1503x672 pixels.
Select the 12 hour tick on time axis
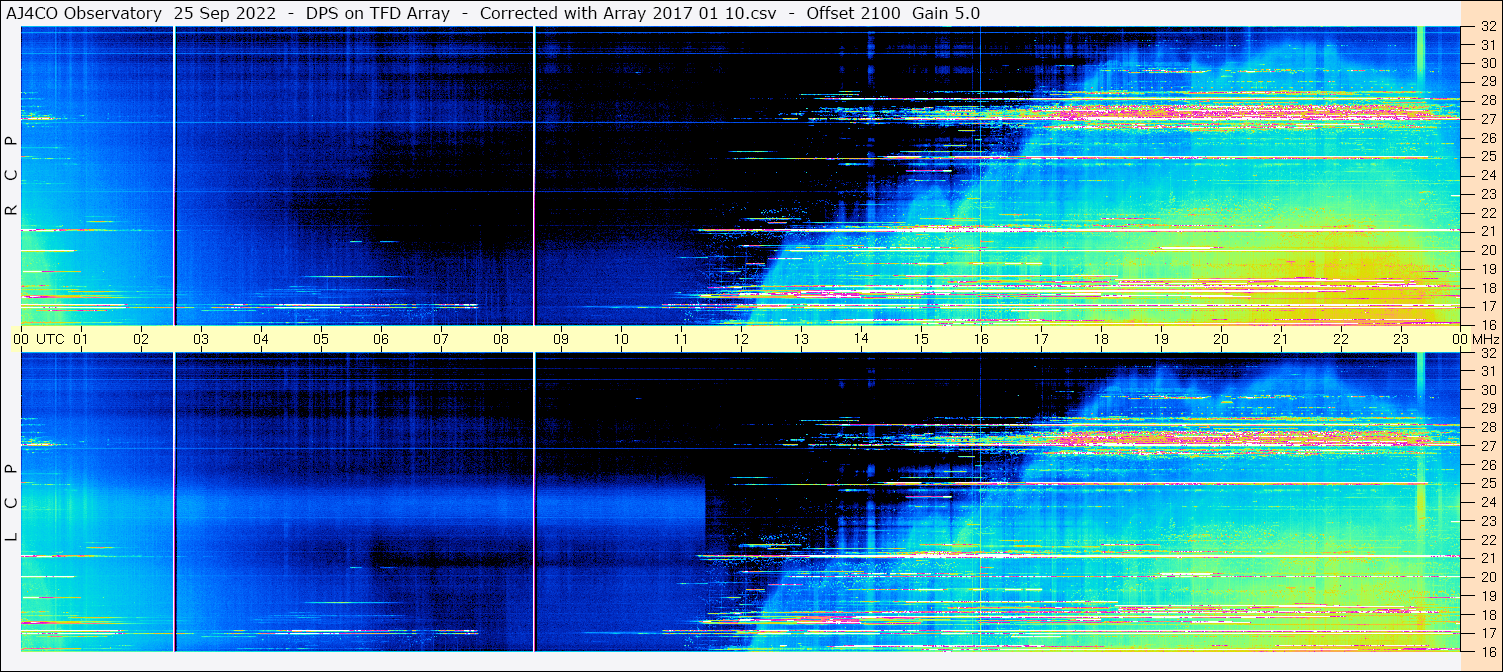[741, 339]
